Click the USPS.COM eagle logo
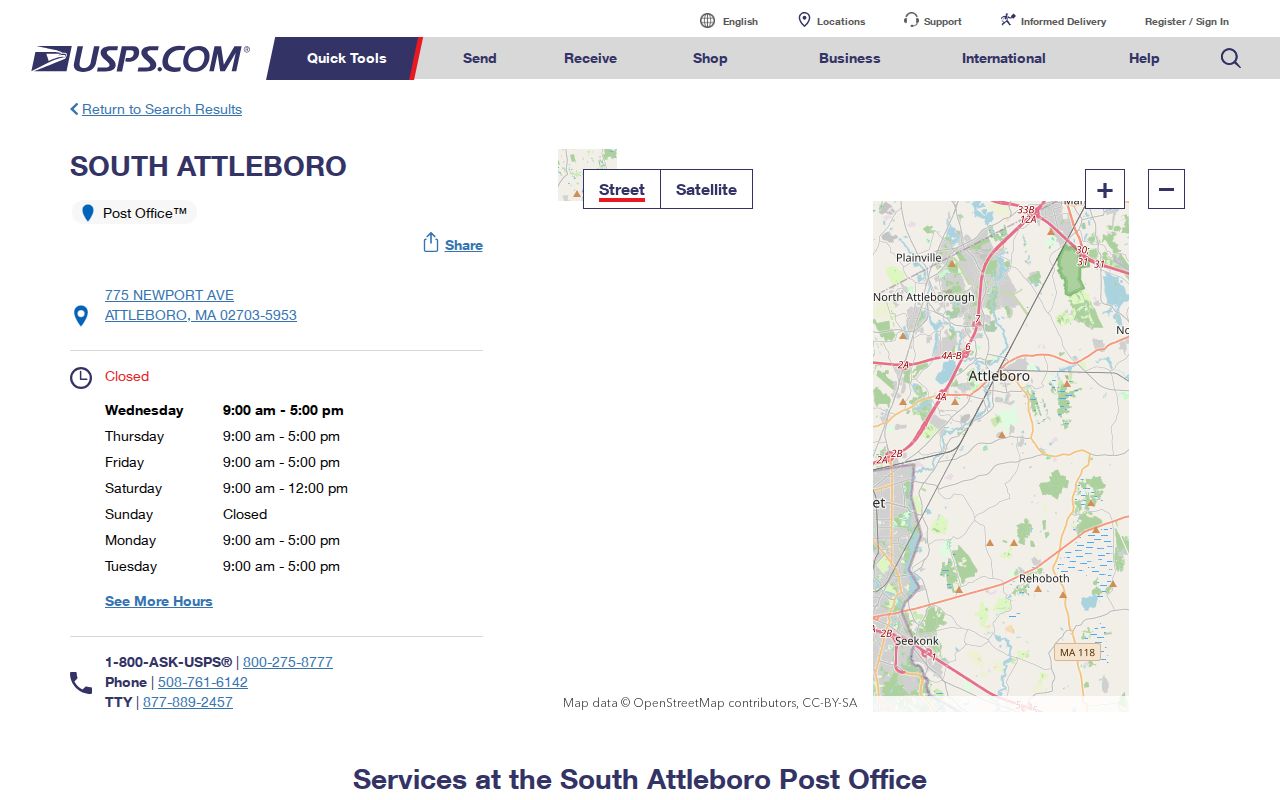 [x=140, y=59]
